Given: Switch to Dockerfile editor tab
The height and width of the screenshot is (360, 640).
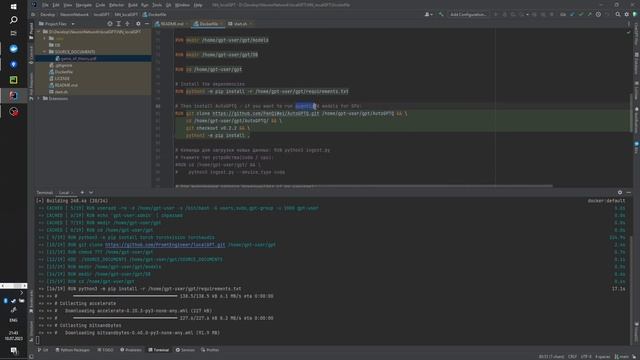Looking at the screenshot, I should point(209,24).
